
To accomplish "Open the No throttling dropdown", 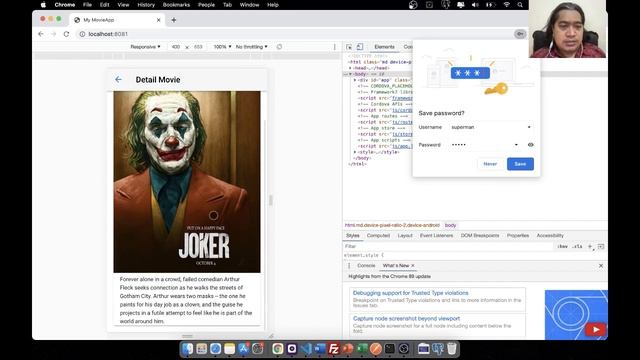I will pos(251,47).
